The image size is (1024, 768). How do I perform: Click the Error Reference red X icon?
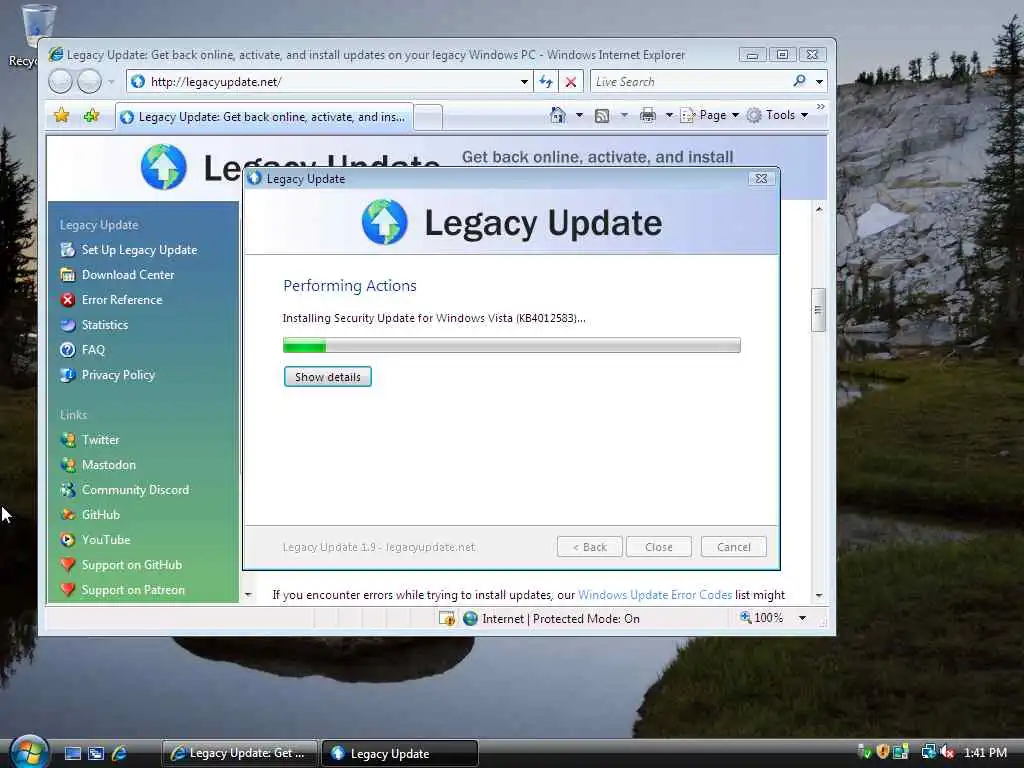point(67,300)
